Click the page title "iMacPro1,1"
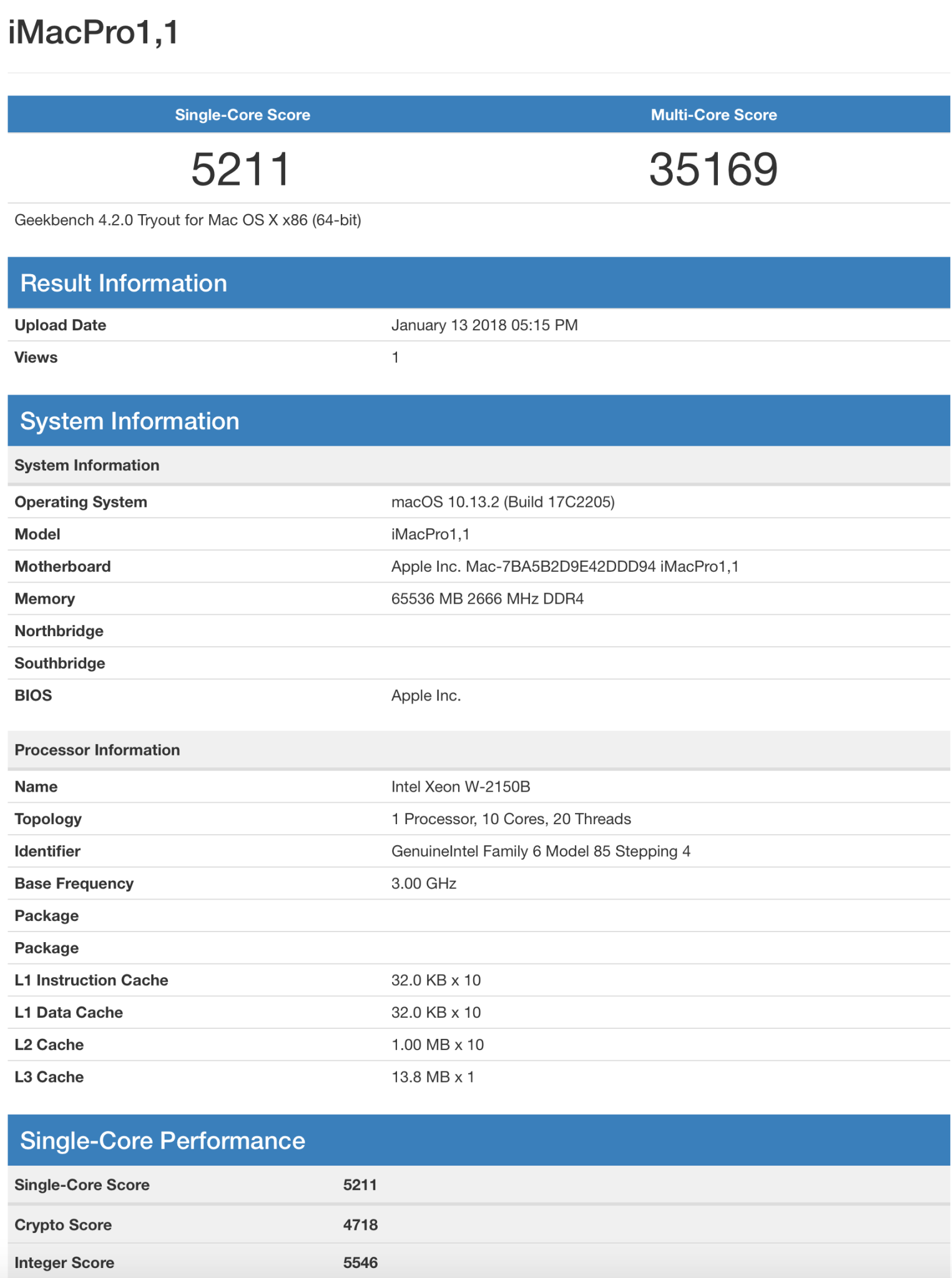Screen dimensions: 952x1278 94,32
